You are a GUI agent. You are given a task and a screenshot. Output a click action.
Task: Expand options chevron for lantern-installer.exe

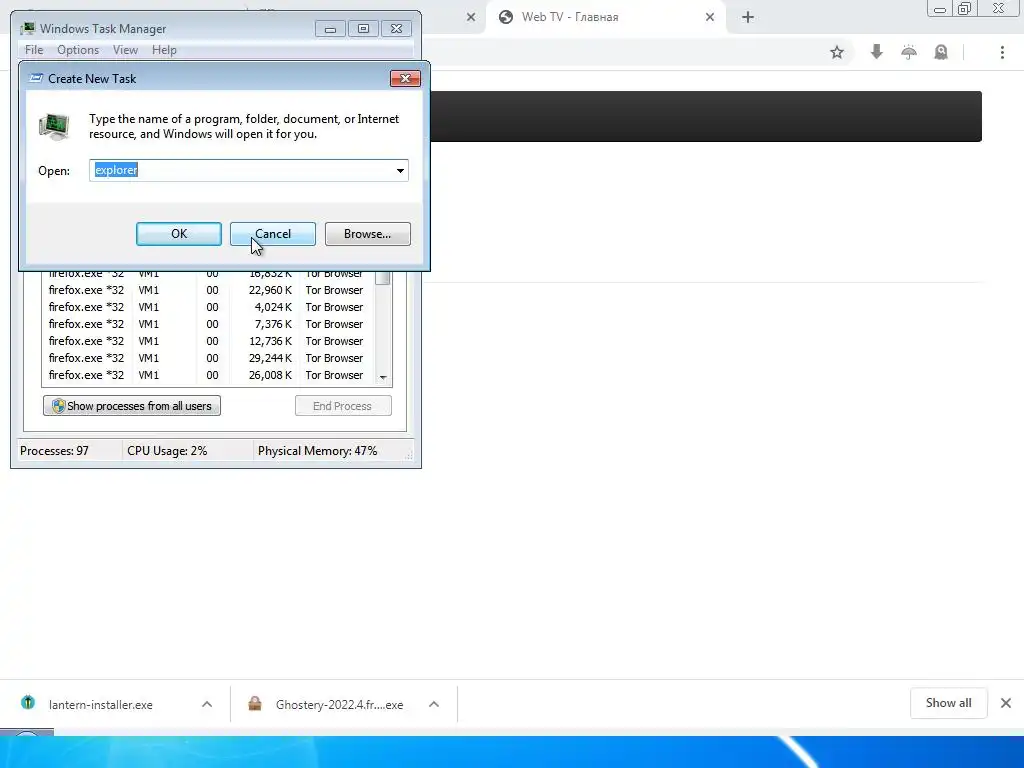(x=207, y=704)
